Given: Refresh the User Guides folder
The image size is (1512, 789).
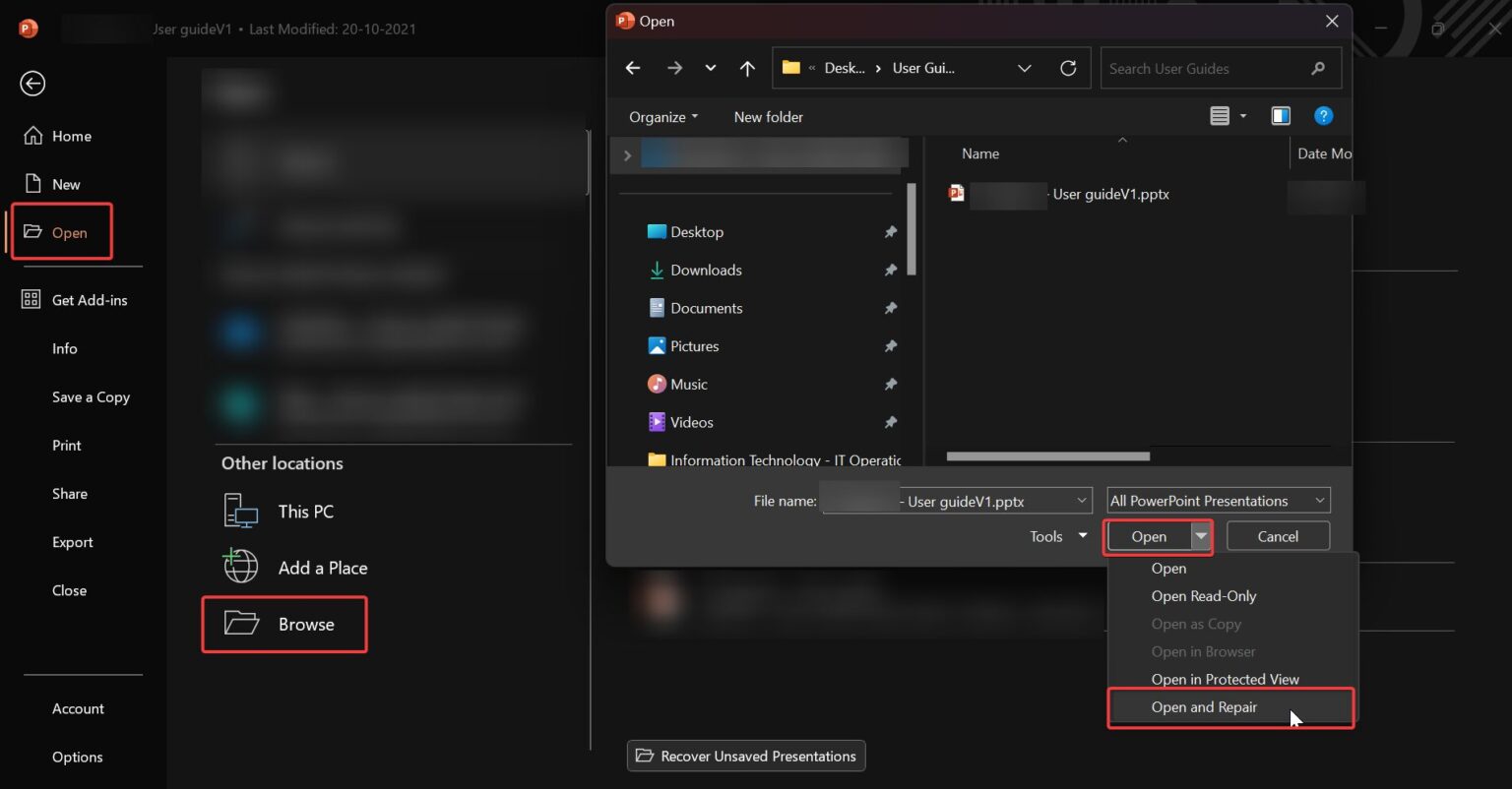Looking at the screenshot, I should click(1068, 68).
